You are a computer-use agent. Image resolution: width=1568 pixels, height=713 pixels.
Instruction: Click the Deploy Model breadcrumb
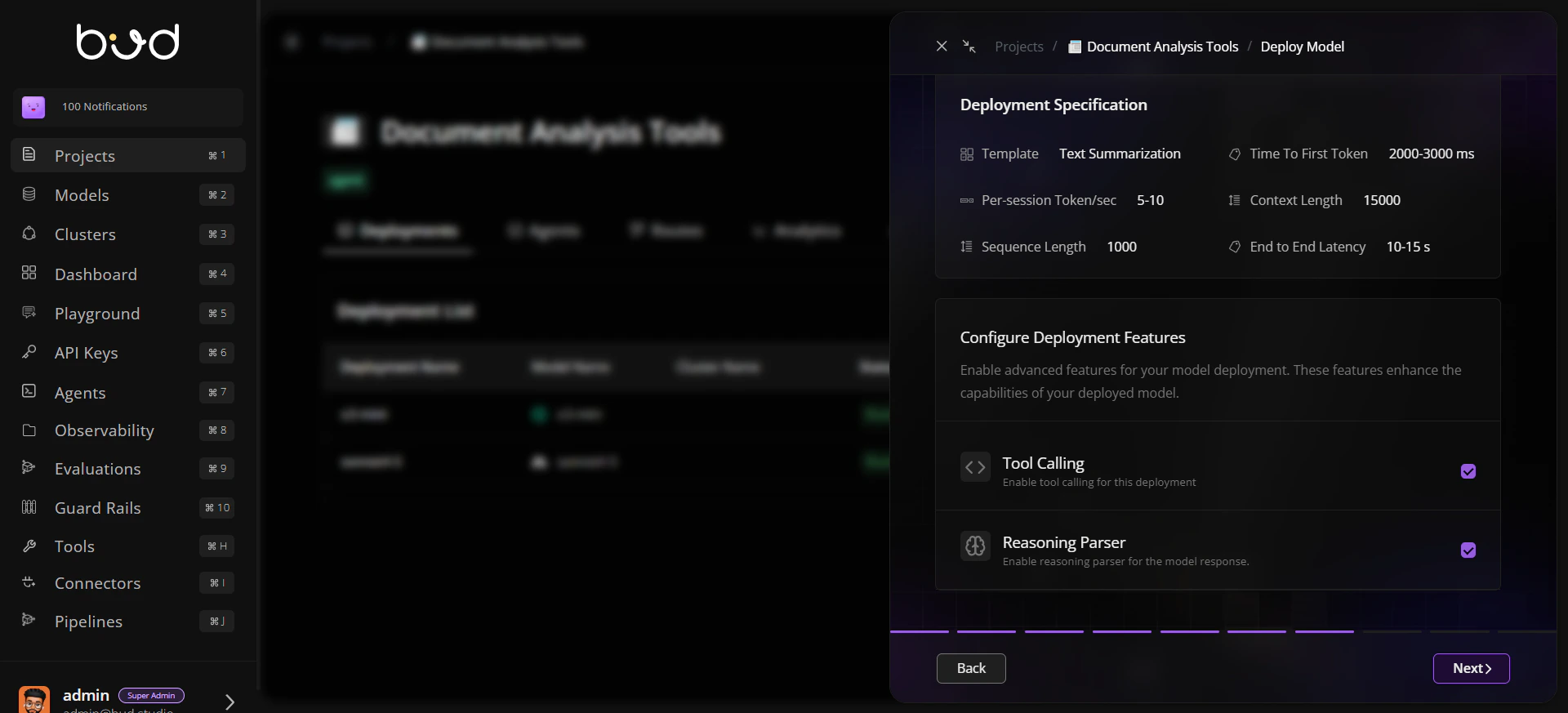coord(1302,47)
